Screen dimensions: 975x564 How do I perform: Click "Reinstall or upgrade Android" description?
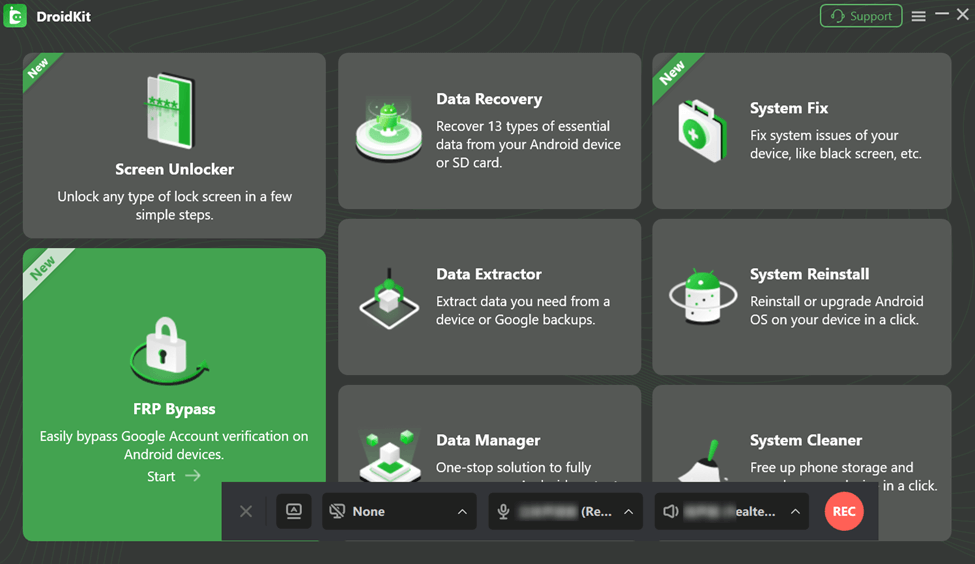[836, 302]
